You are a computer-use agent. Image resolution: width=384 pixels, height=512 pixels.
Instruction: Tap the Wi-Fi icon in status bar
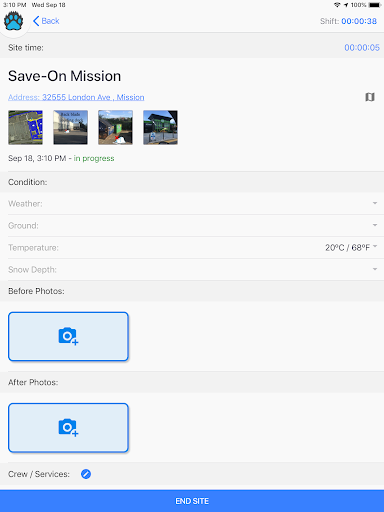(x=337, y=5)
